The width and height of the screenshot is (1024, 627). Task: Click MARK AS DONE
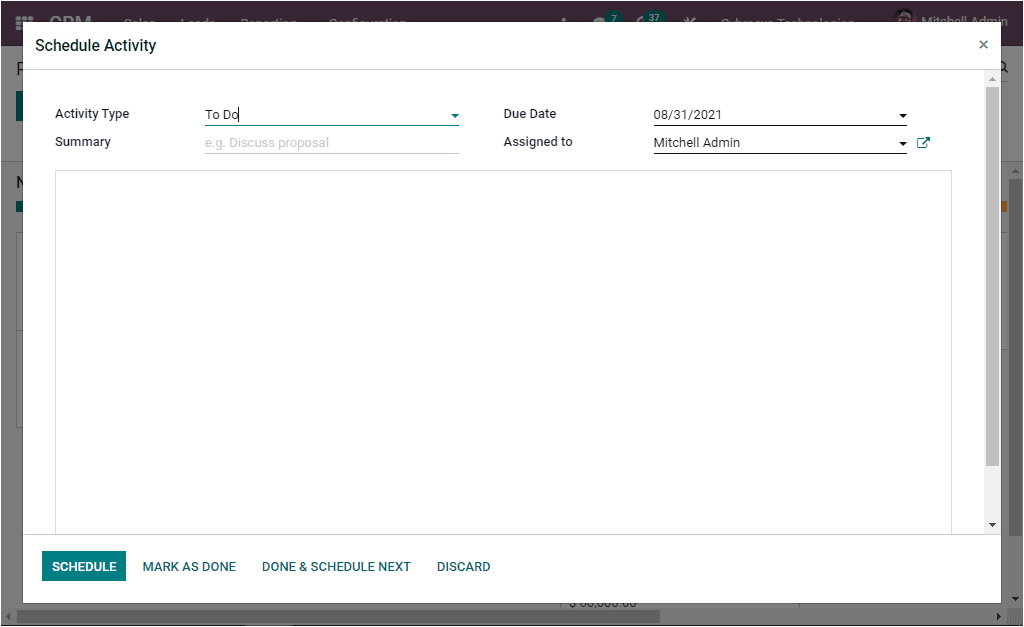(189, 566)
